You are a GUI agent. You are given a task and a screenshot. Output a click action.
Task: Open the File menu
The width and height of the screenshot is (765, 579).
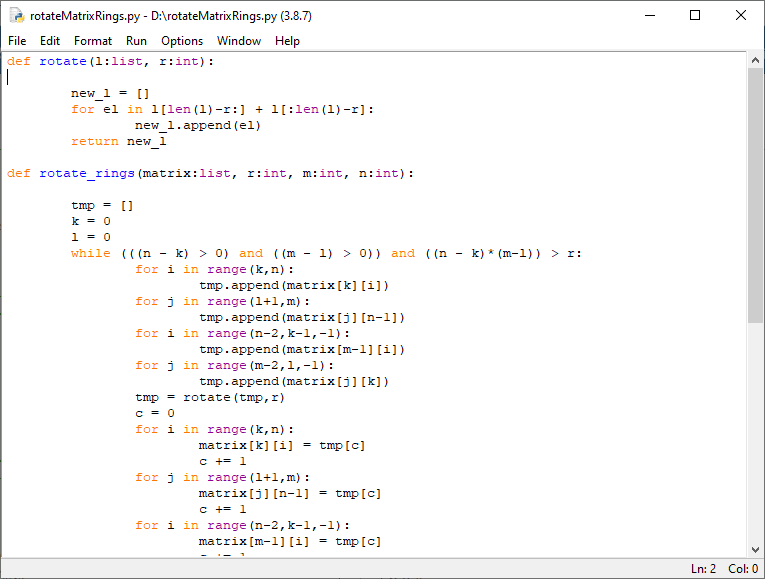tap(17, 41)
